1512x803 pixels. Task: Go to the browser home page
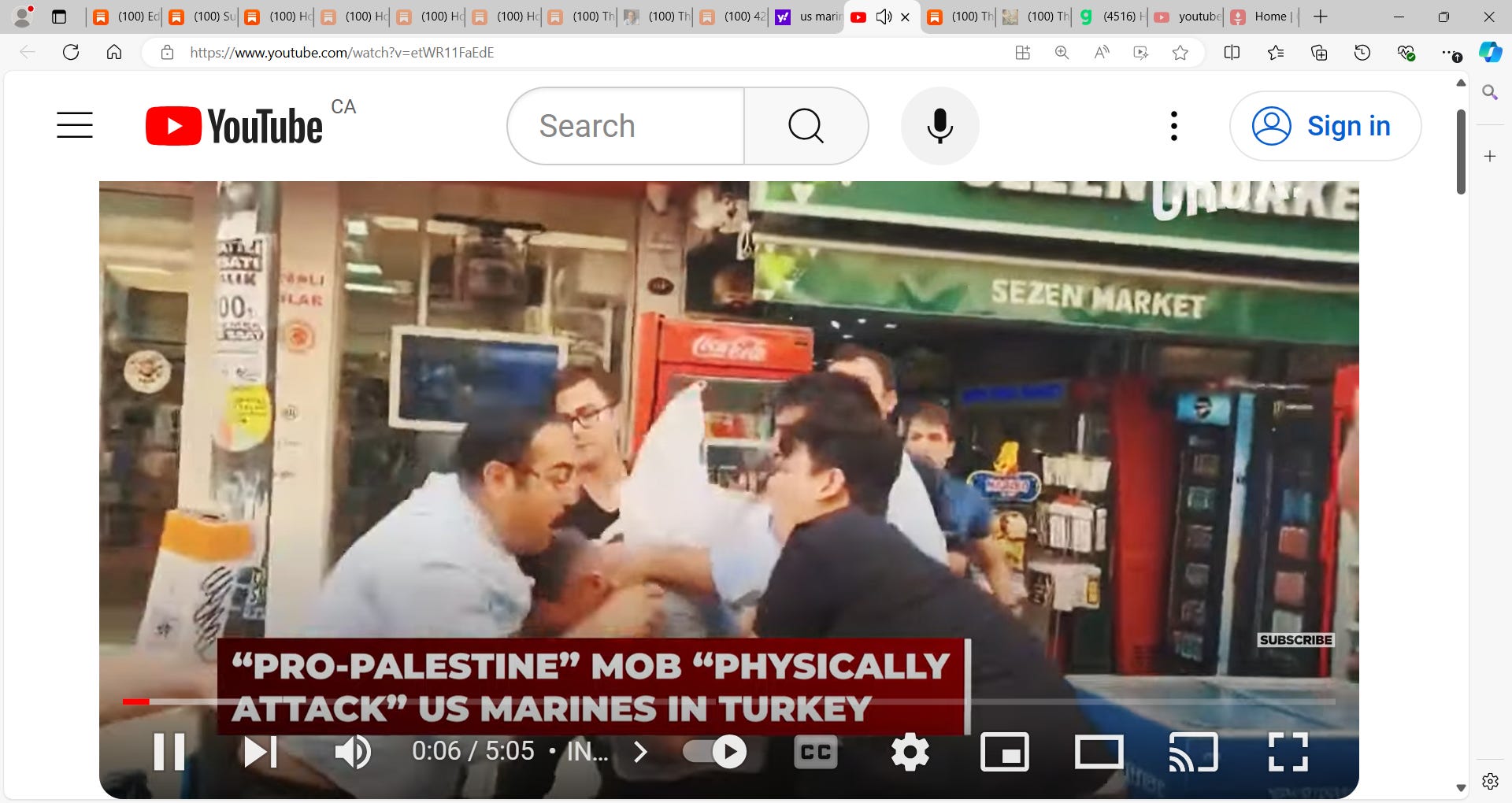pyautogui.click(x=114, y=53)
